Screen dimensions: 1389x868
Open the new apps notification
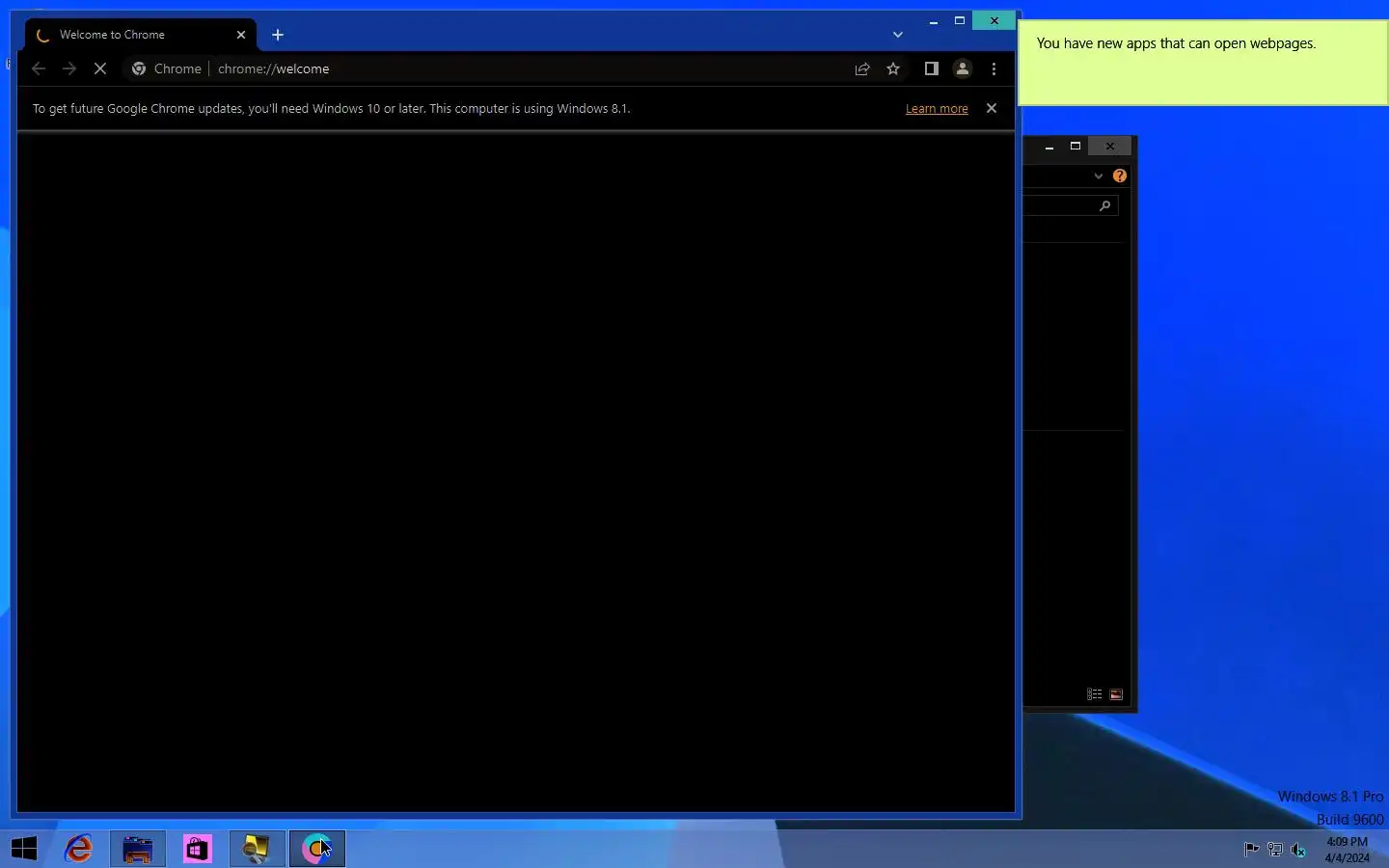click(1204, 63)
